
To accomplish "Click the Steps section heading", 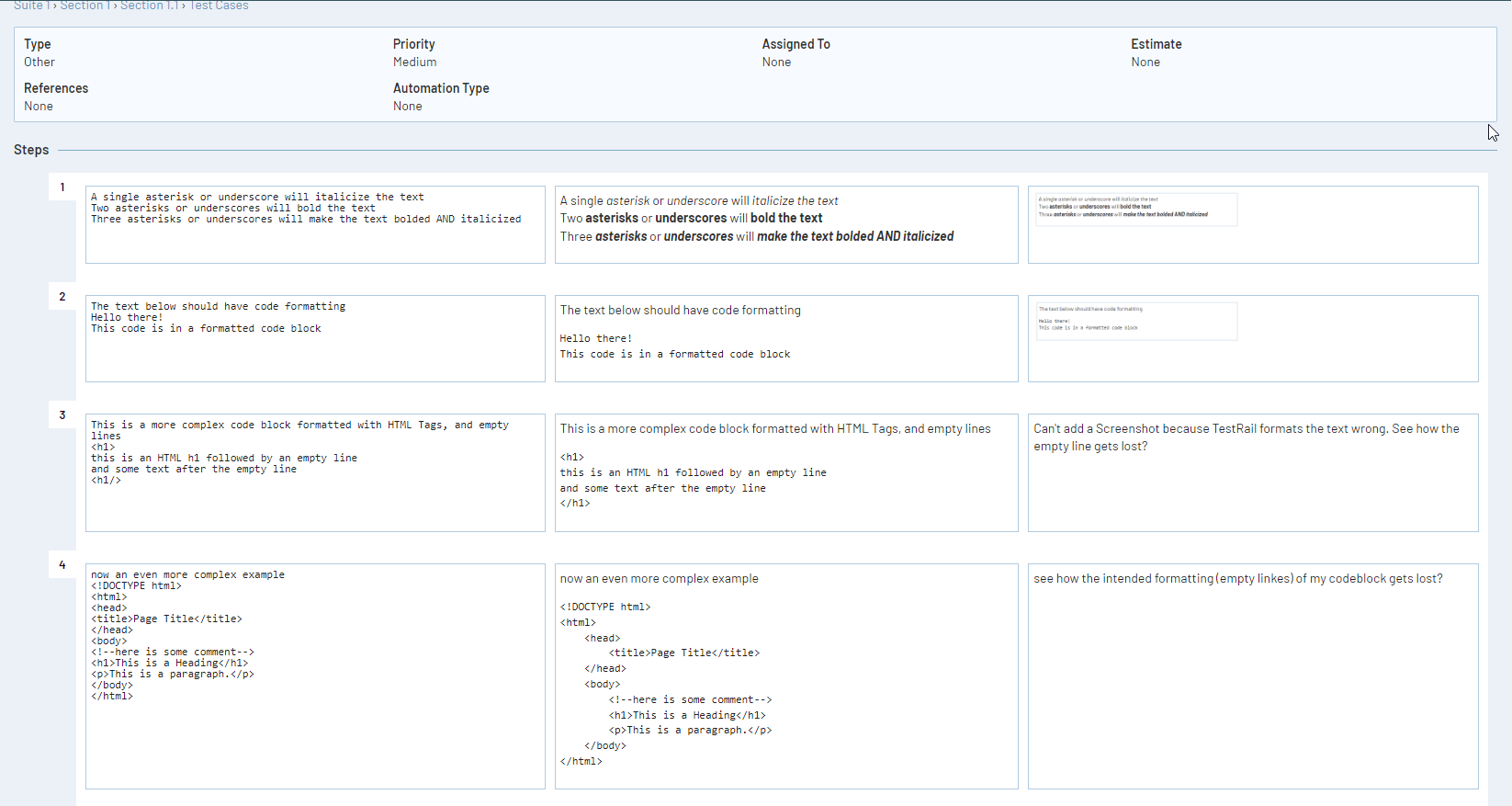I will pos(31,150).
